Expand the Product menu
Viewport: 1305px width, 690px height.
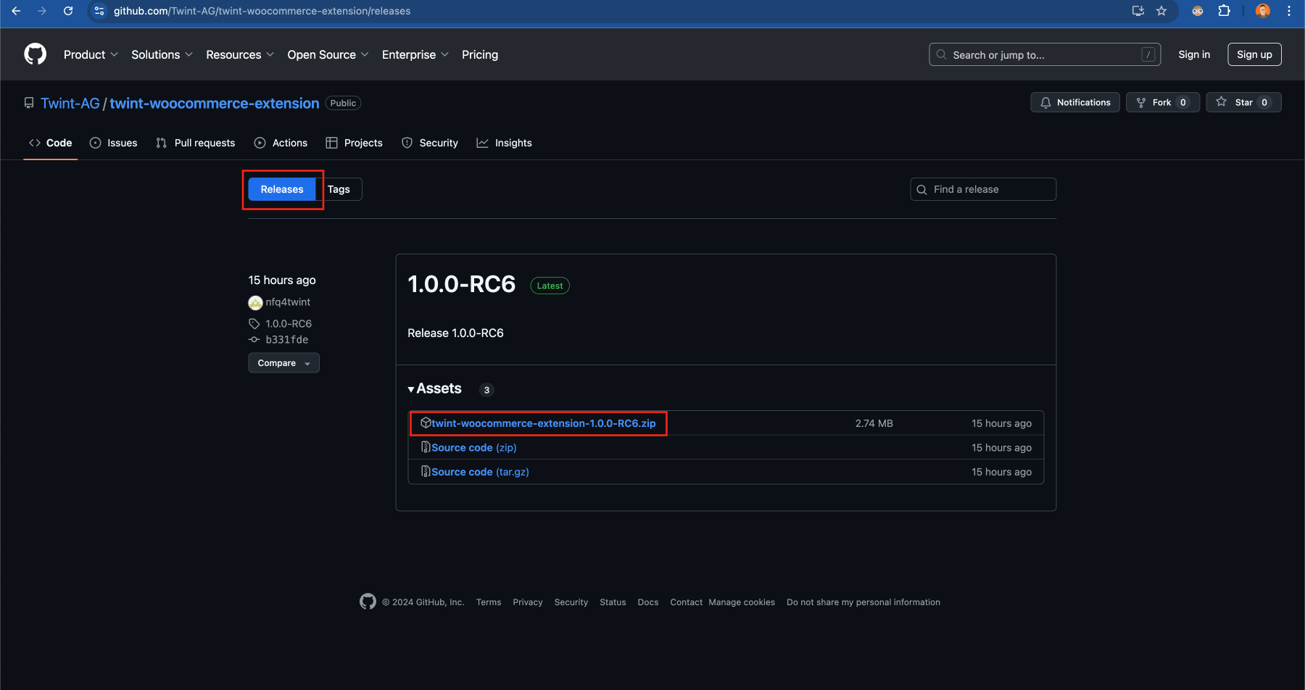(91, 55)
